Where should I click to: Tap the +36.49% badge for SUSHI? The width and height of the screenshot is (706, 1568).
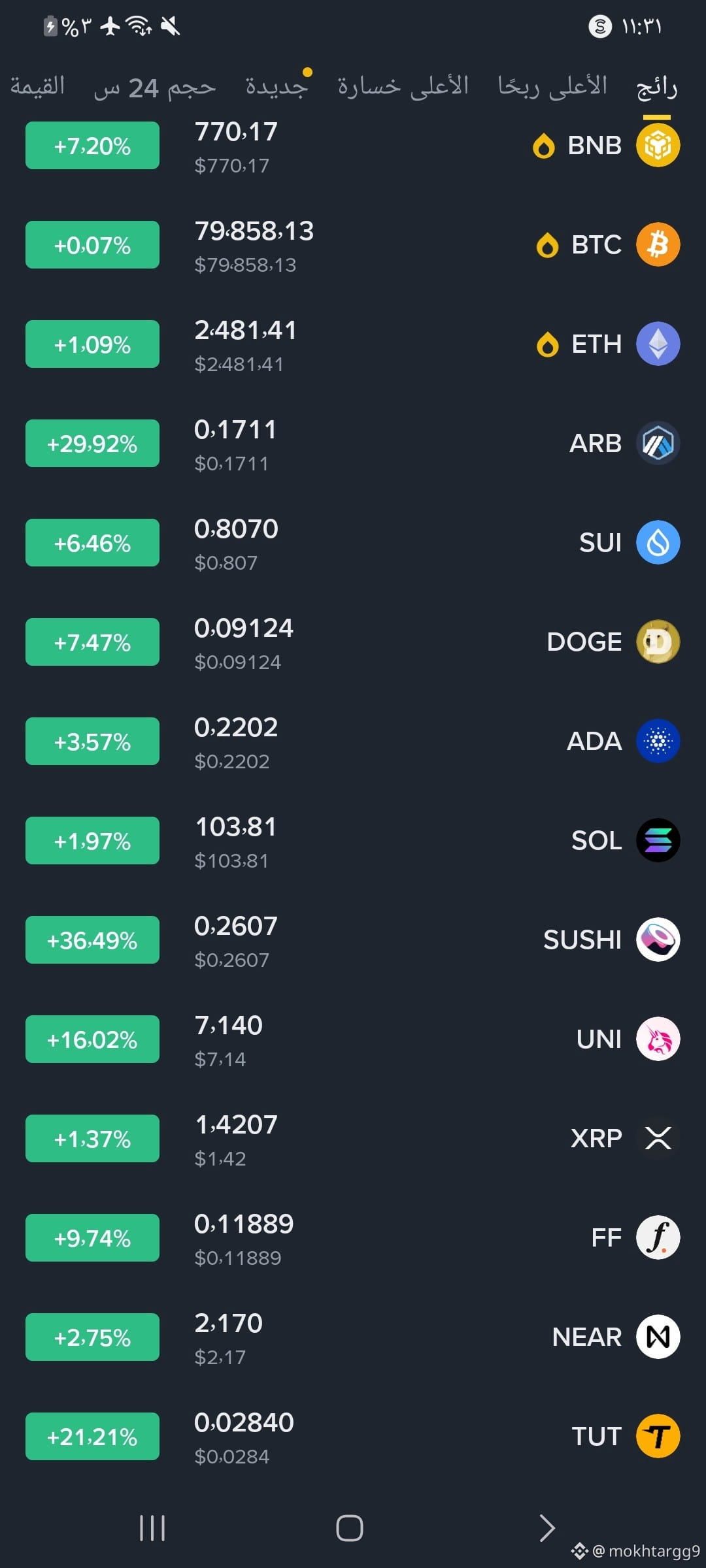(92, 940)
